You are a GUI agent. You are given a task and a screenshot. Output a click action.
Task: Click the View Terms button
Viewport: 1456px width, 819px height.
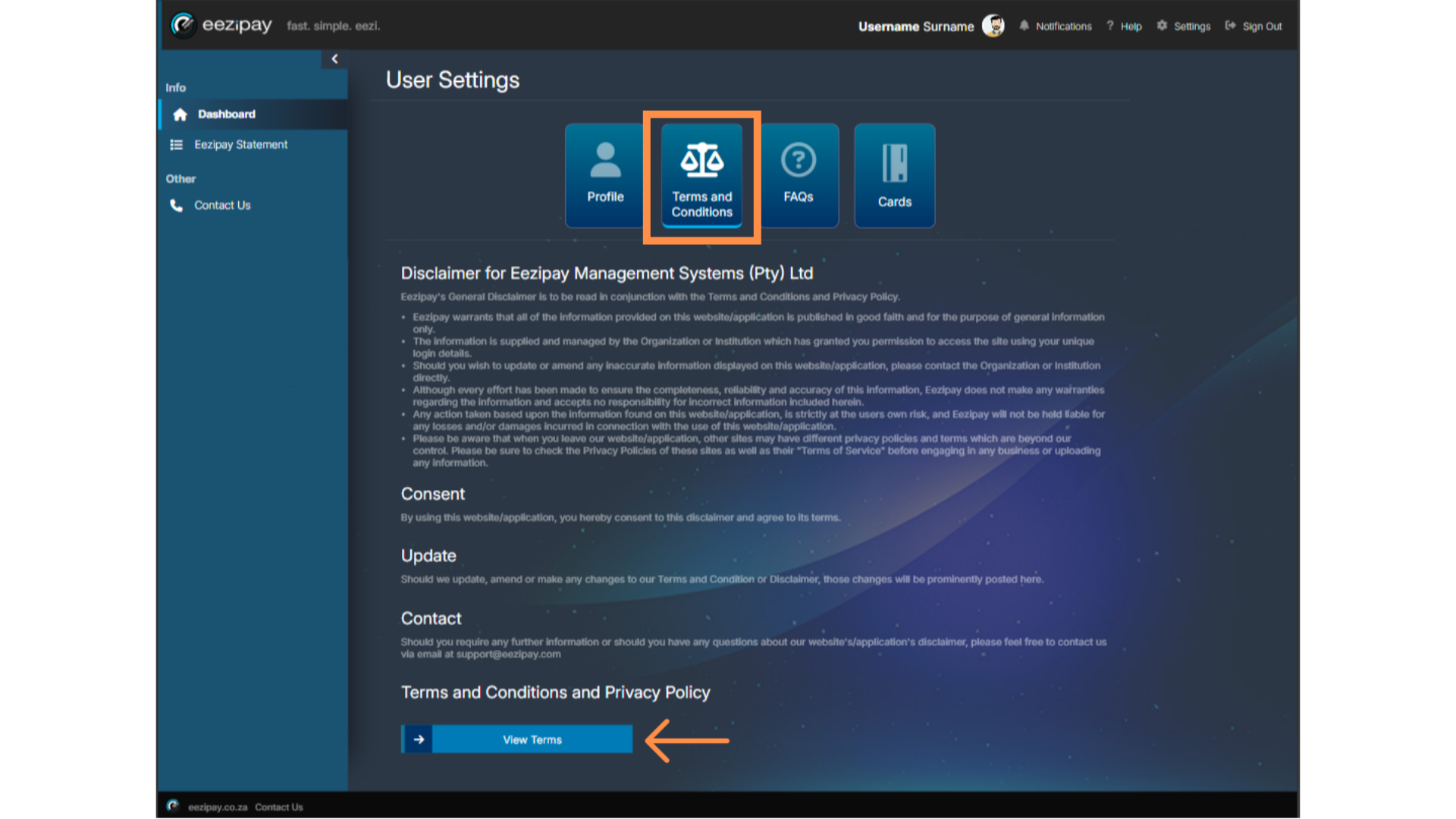(x=516, y=739)
